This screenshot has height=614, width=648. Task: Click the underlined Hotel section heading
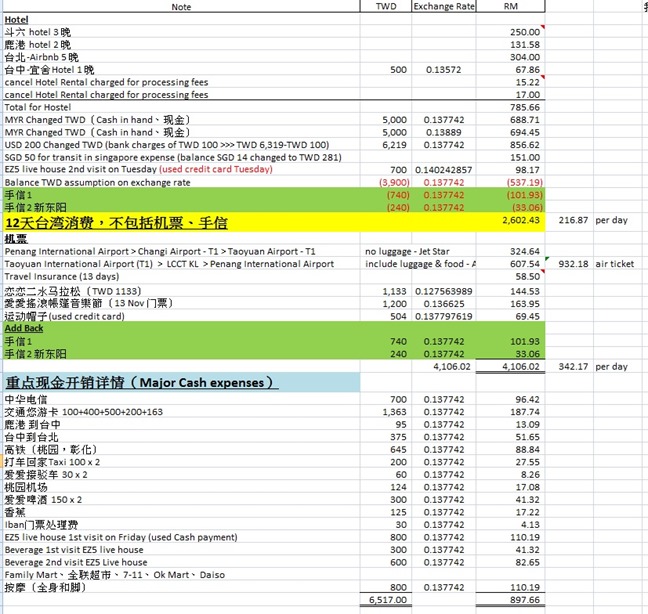point(17,20)
